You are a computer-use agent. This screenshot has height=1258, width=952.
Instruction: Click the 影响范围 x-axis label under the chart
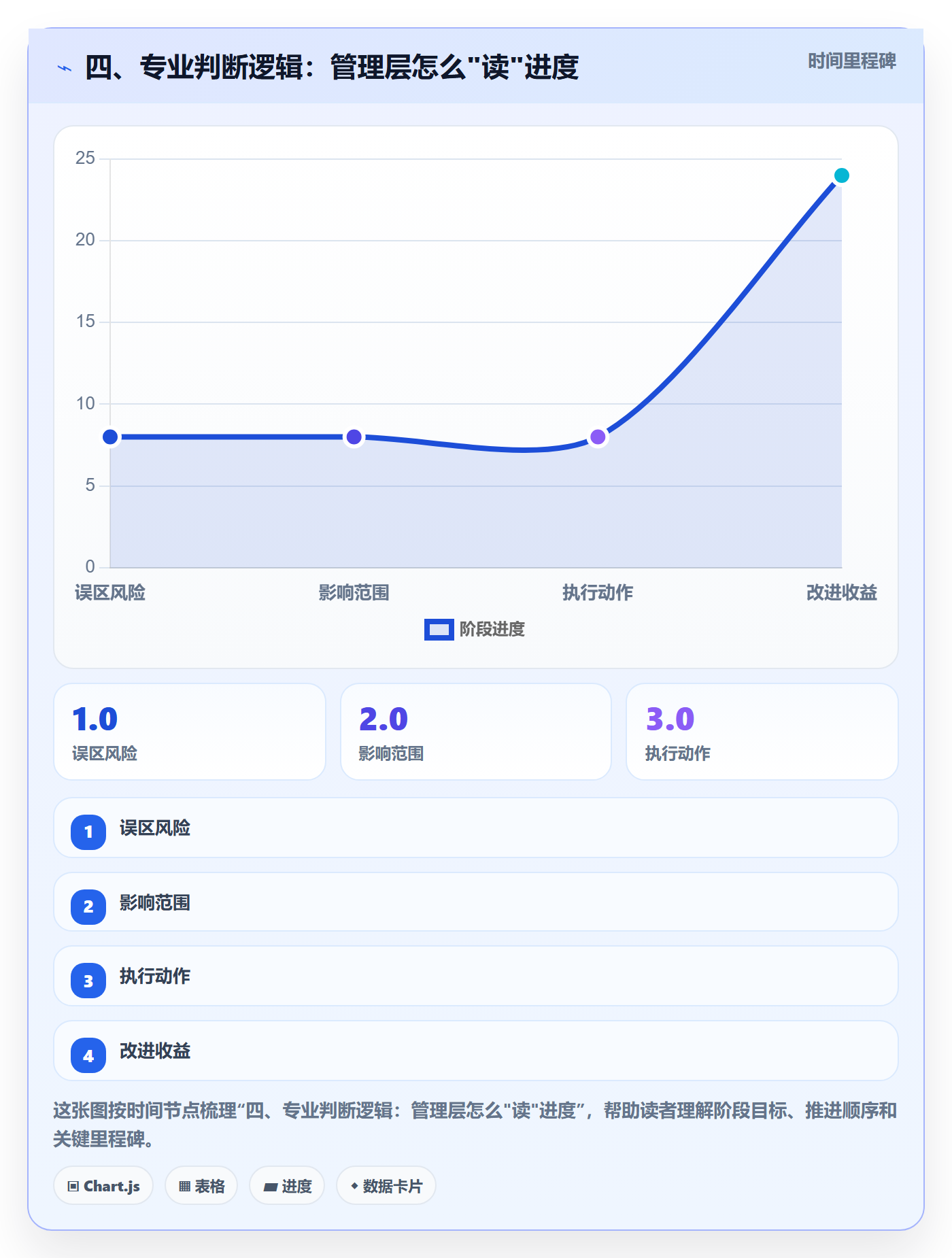pyautogui.click(x=354, y=593)
